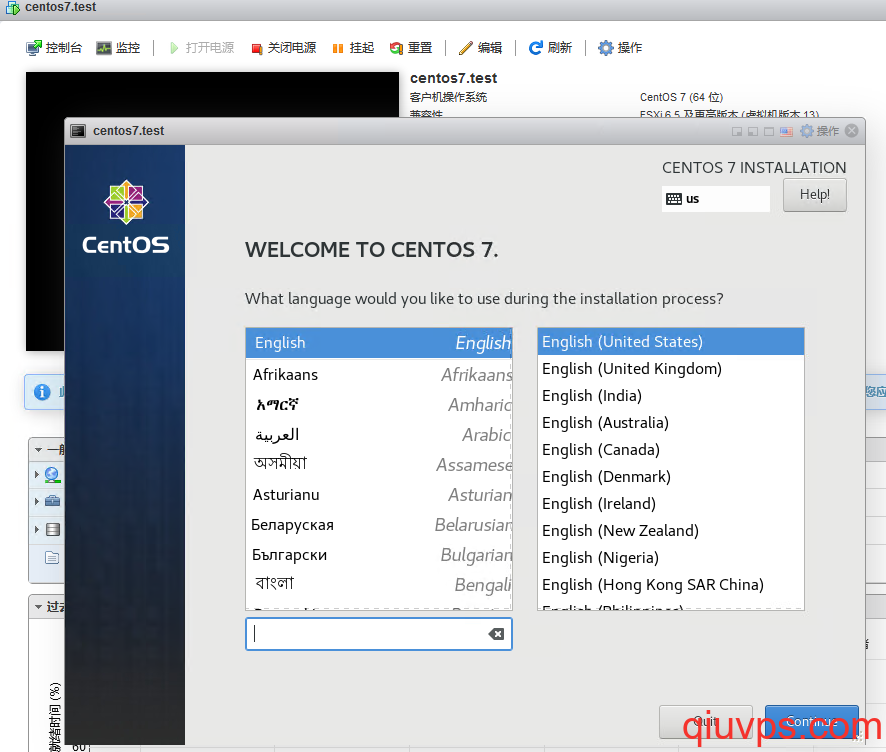Image resolution: width=886 pixels, height=752 pixels.
Task: Select Amharic in the language list
Action: pos(379,405)
